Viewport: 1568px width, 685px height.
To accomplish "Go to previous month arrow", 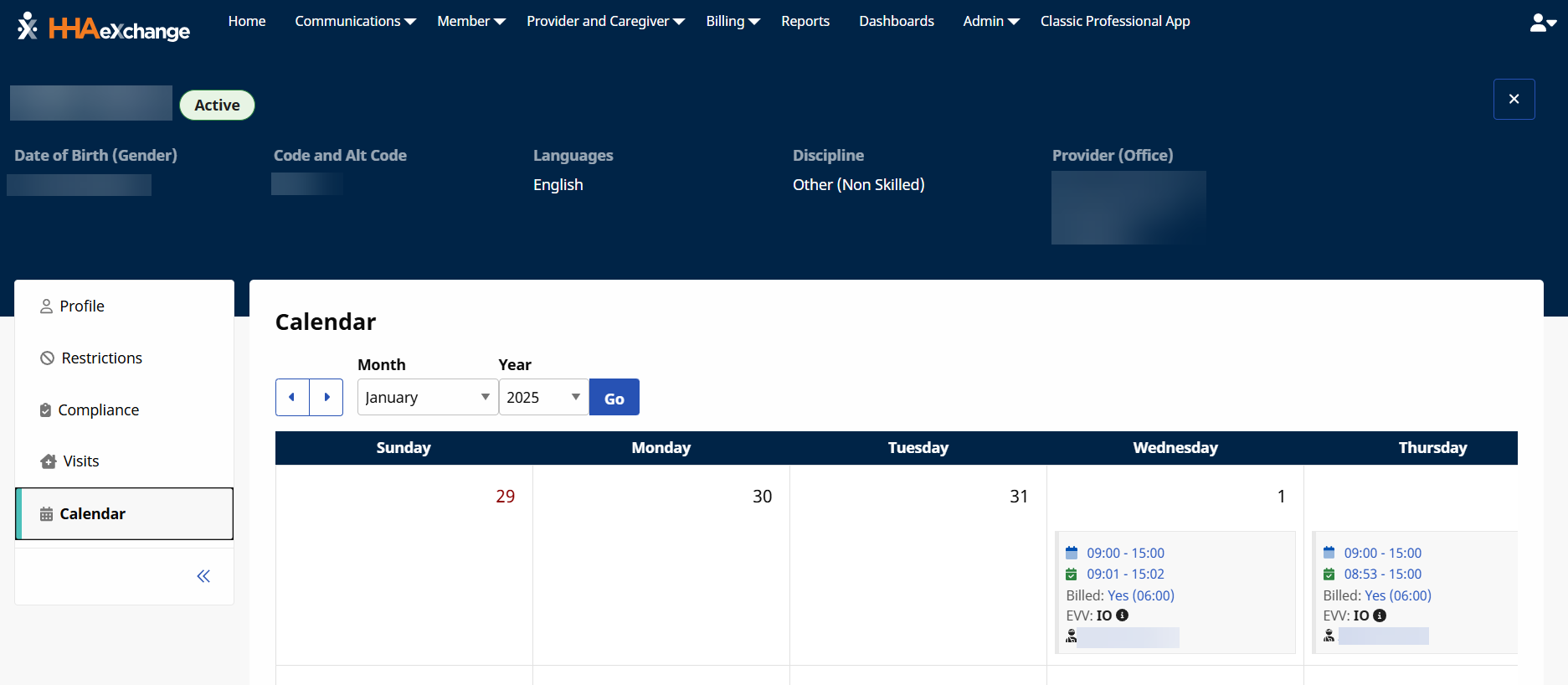I will (292, 397).
